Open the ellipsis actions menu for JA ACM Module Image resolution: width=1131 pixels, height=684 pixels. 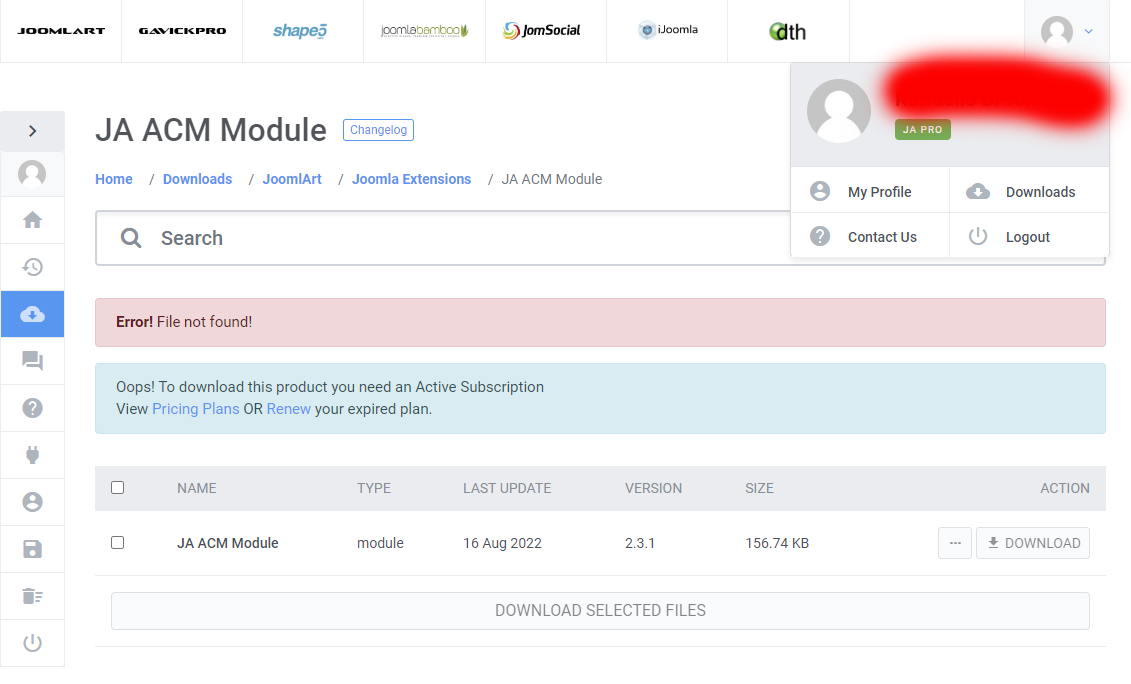pyautogui.click(x=954, y=542)
